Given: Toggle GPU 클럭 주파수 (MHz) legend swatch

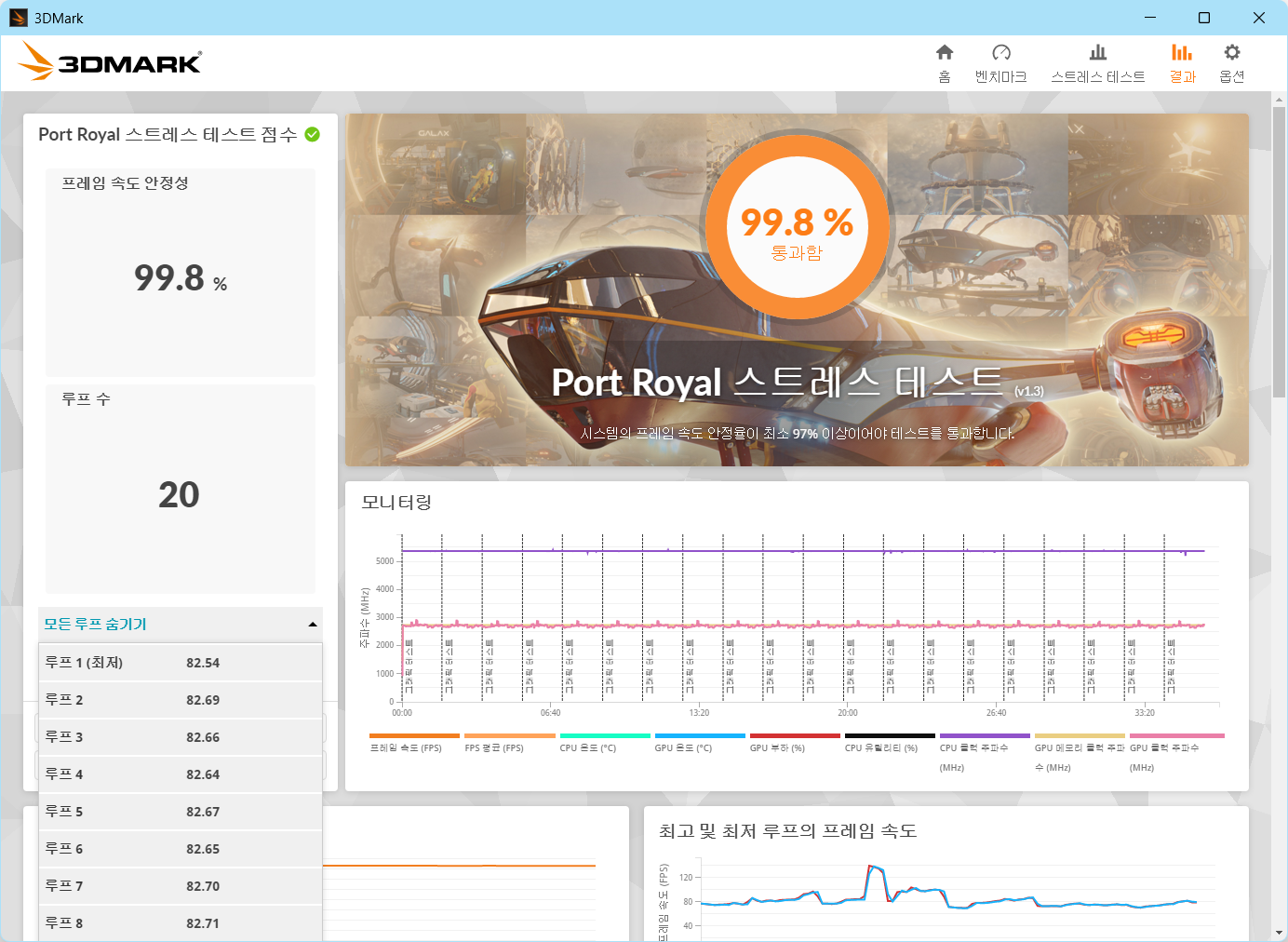Looking at the screenshot, I should pos(1177,735).
